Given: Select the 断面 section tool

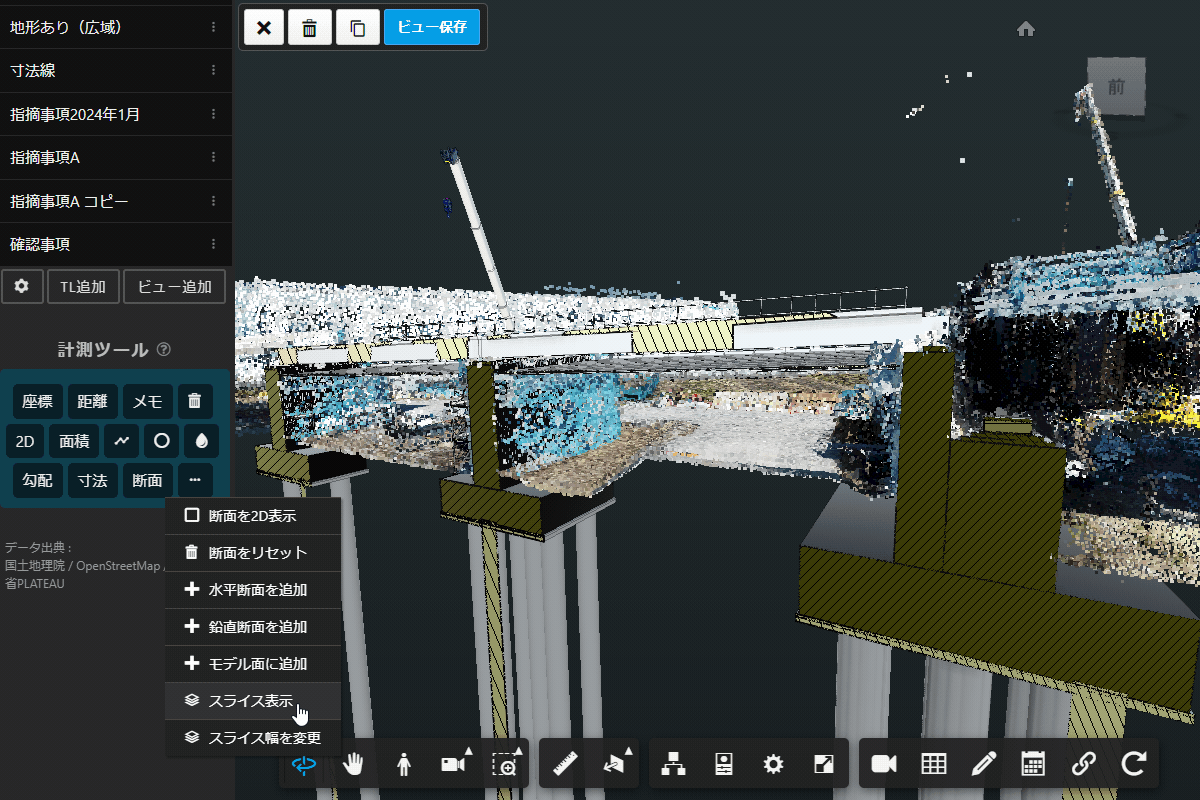Looking at the screenshot, I should 147,480.
